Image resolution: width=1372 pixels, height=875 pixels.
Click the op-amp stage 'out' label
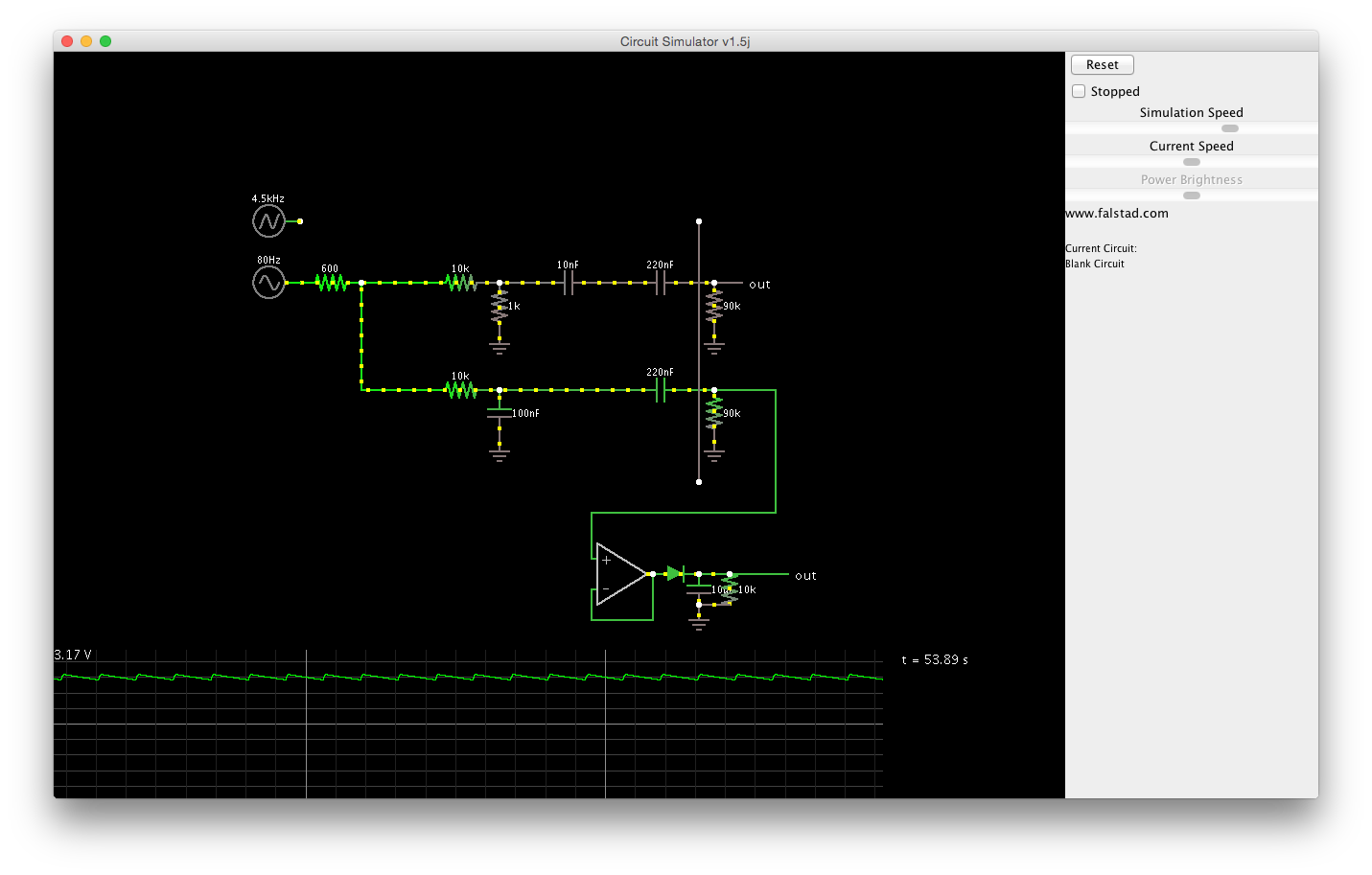(x=805, y=576)
